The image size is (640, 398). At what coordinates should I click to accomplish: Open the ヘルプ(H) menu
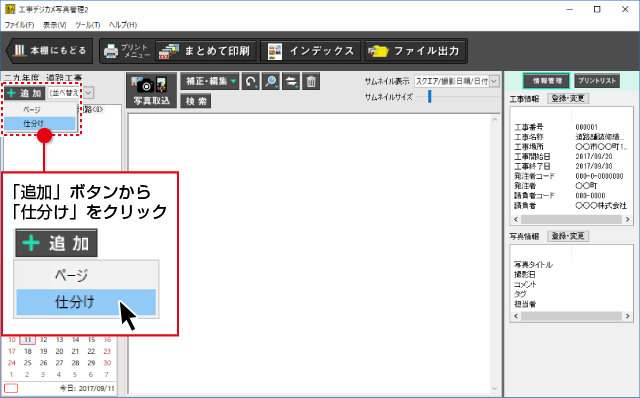coord(123,25)
